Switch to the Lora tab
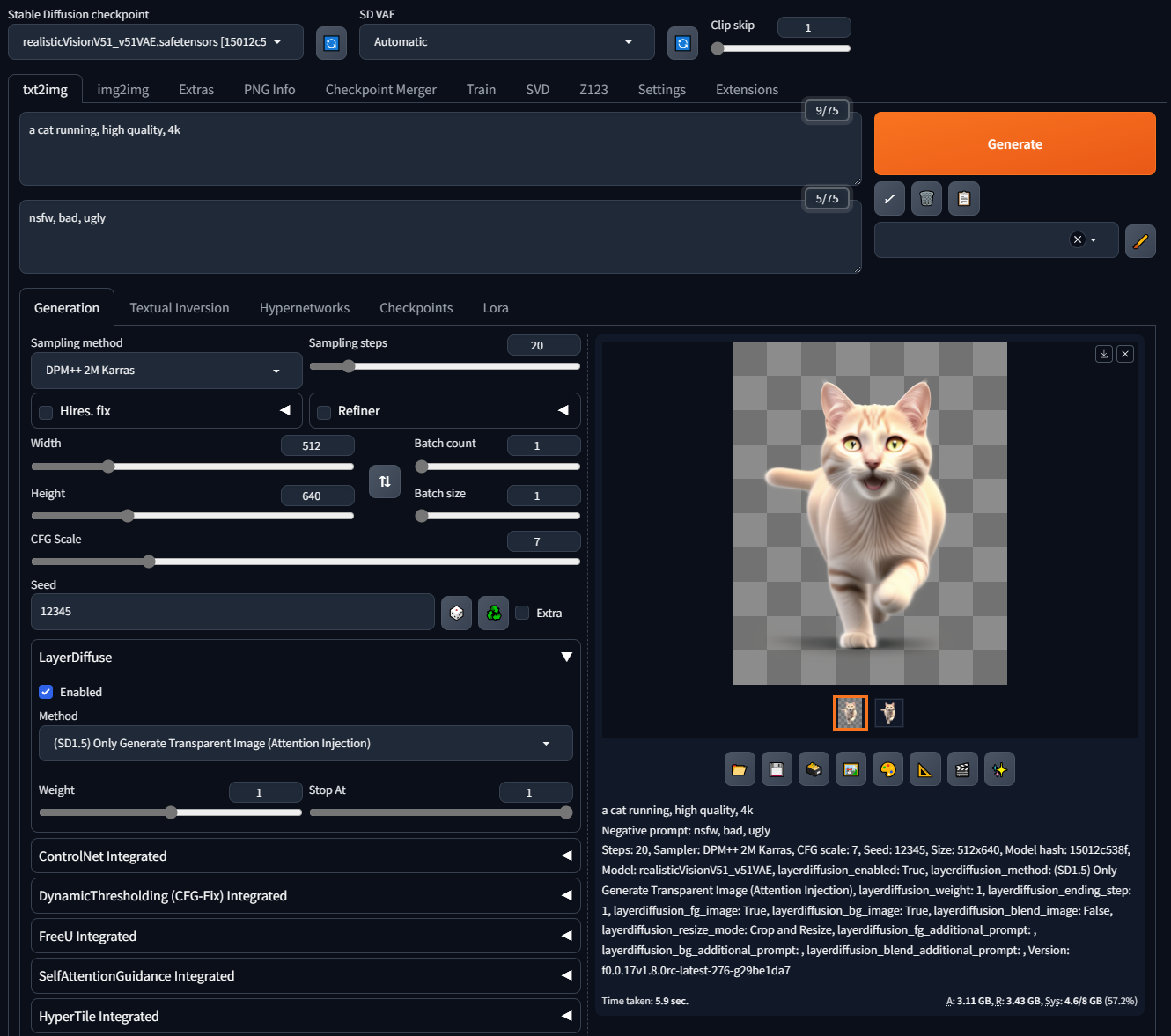This screenshot has width=1171, height=1036. [x=496, y=308]
